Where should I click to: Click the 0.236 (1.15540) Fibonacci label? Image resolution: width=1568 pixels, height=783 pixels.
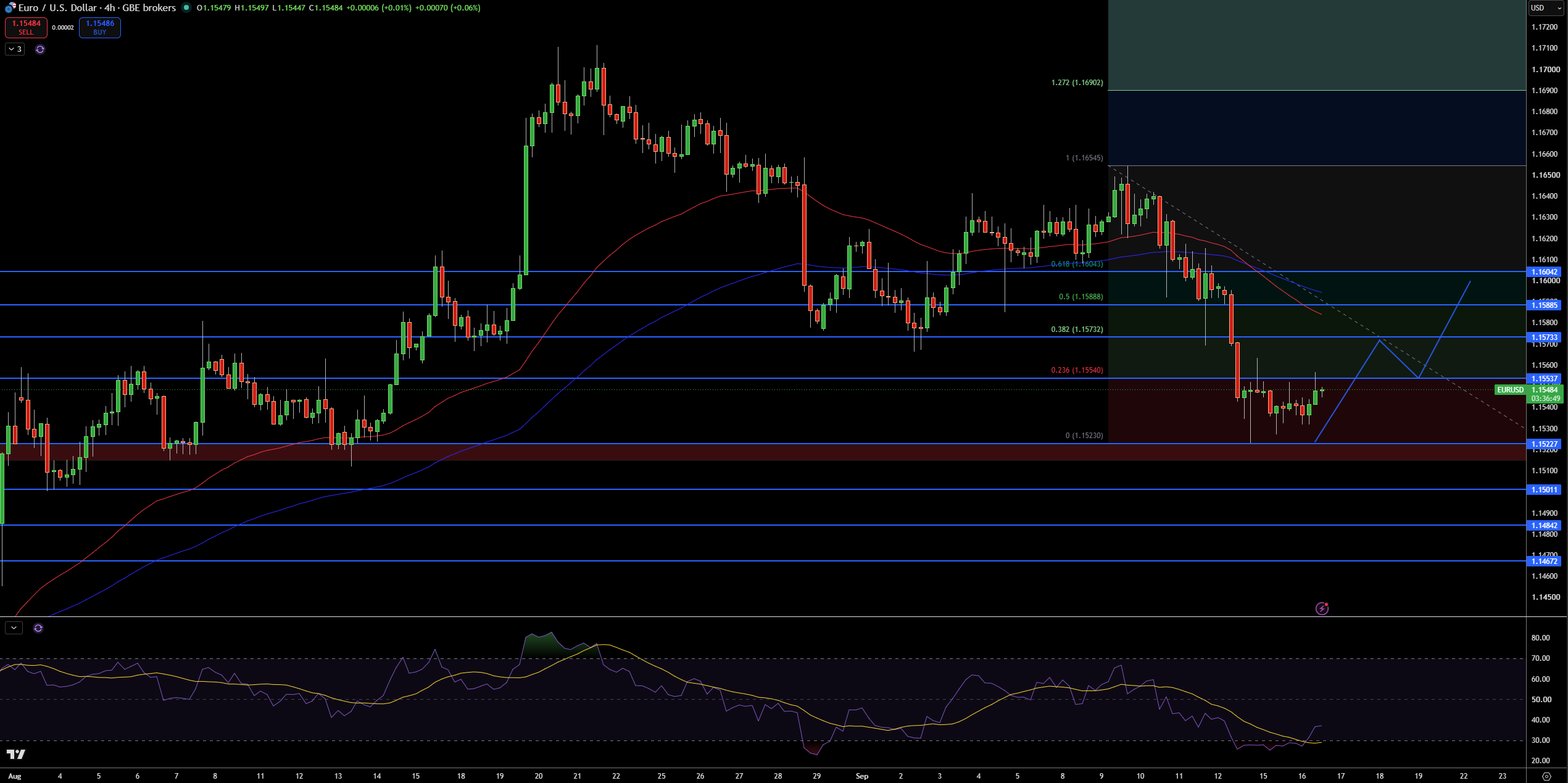pyautogui.click(x=1077, y=370)
